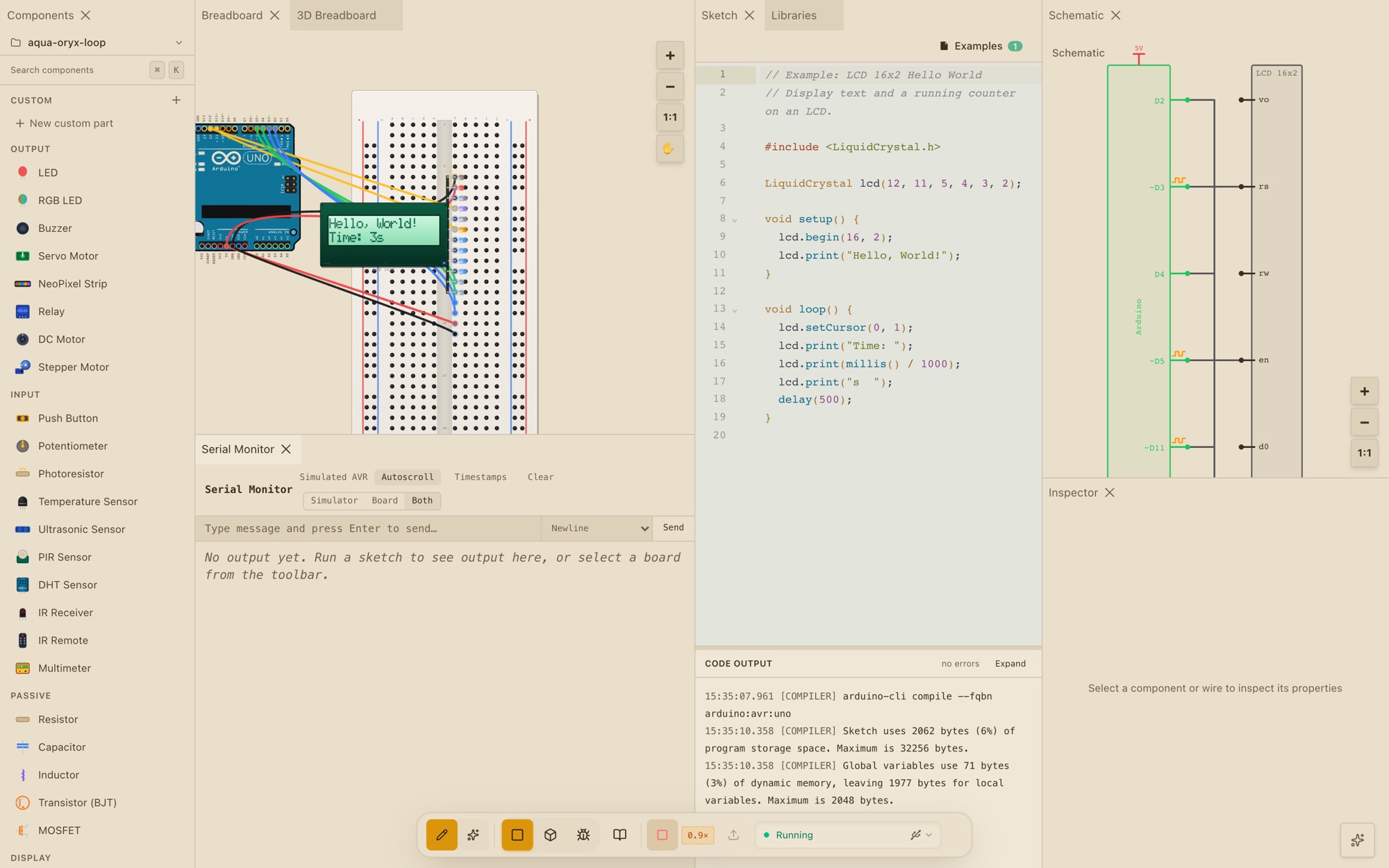Open the Examples list

point(981,46)
